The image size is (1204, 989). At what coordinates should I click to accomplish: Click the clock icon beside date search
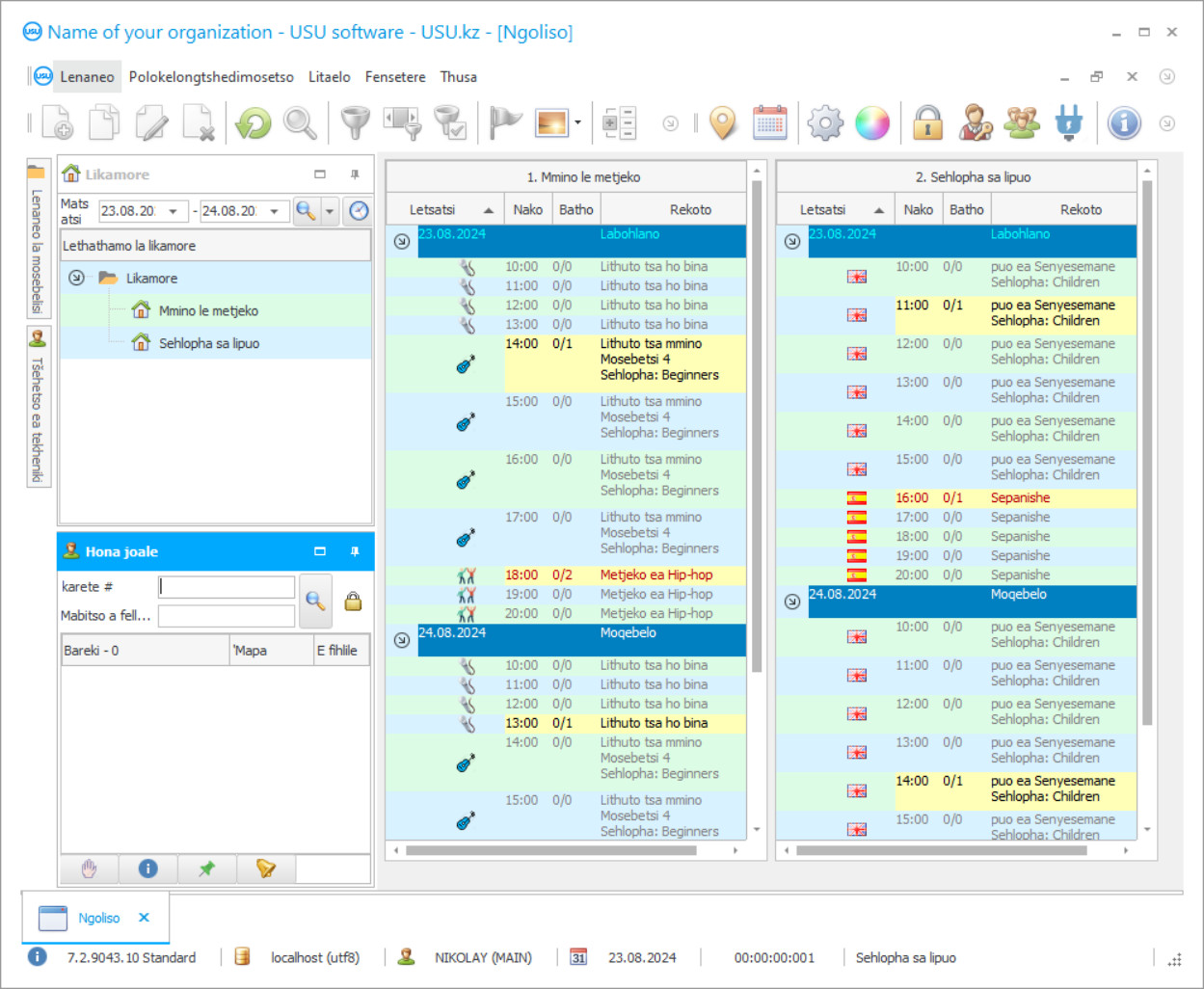coord(359,211)
